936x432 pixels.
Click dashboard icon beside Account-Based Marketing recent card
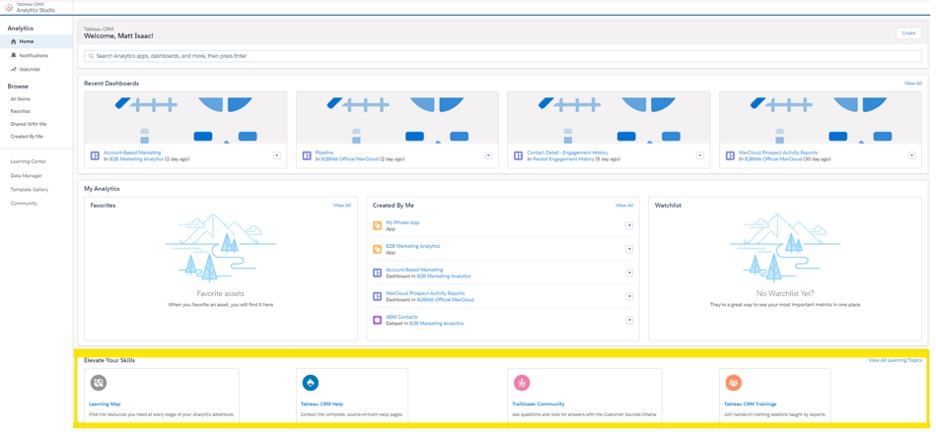pos(94,156)
